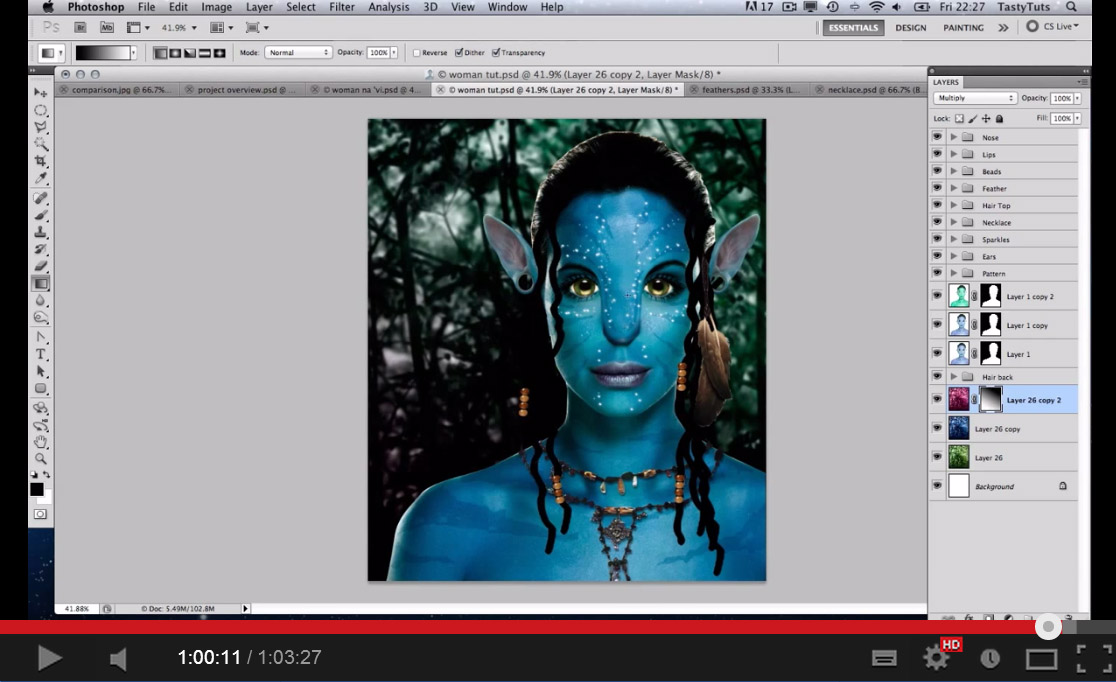Choose the Radial Gradient style icon
The height and width of the screenshot is (682, 1116).
pos(175,53)
